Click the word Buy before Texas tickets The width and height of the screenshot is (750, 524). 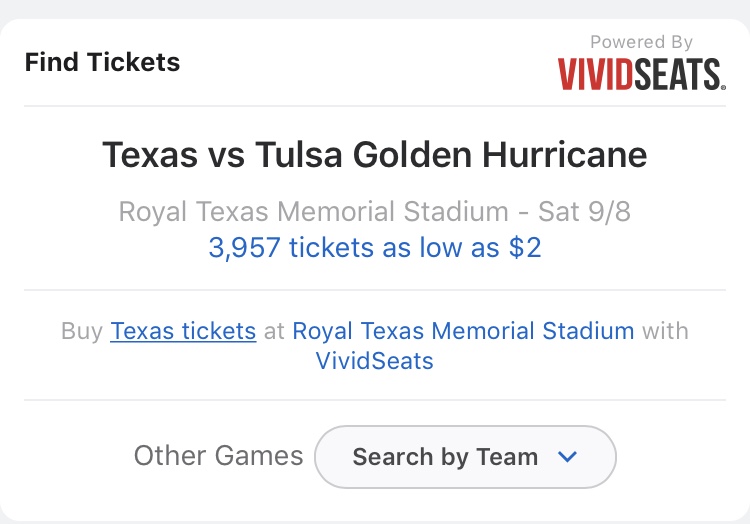point(82,331)
